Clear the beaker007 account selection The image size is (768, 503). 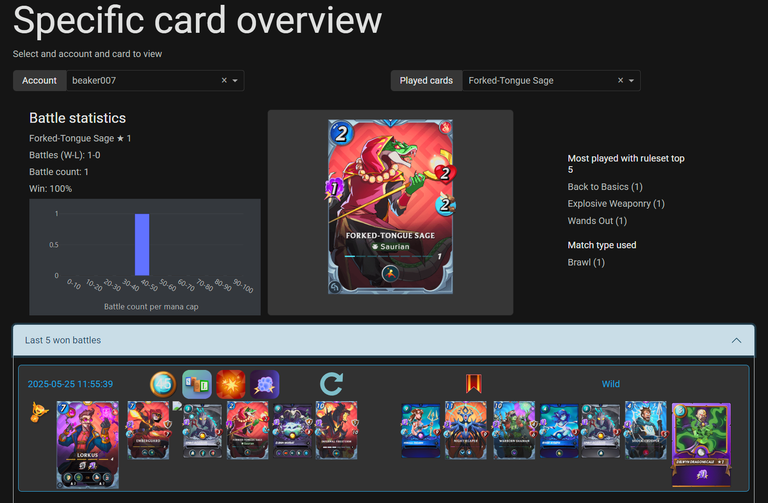224,80
